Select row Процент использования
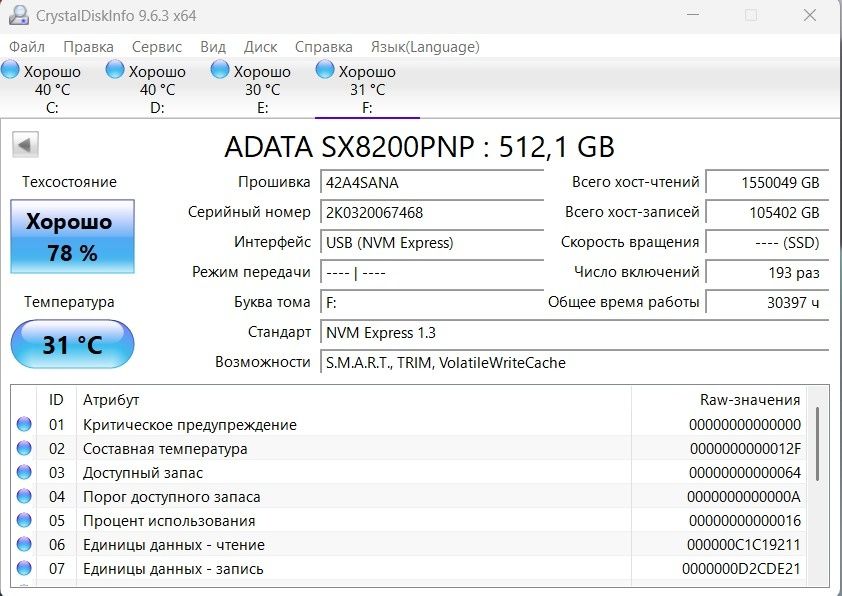Viewport: 842px width, 596px height. click(409, 520)
